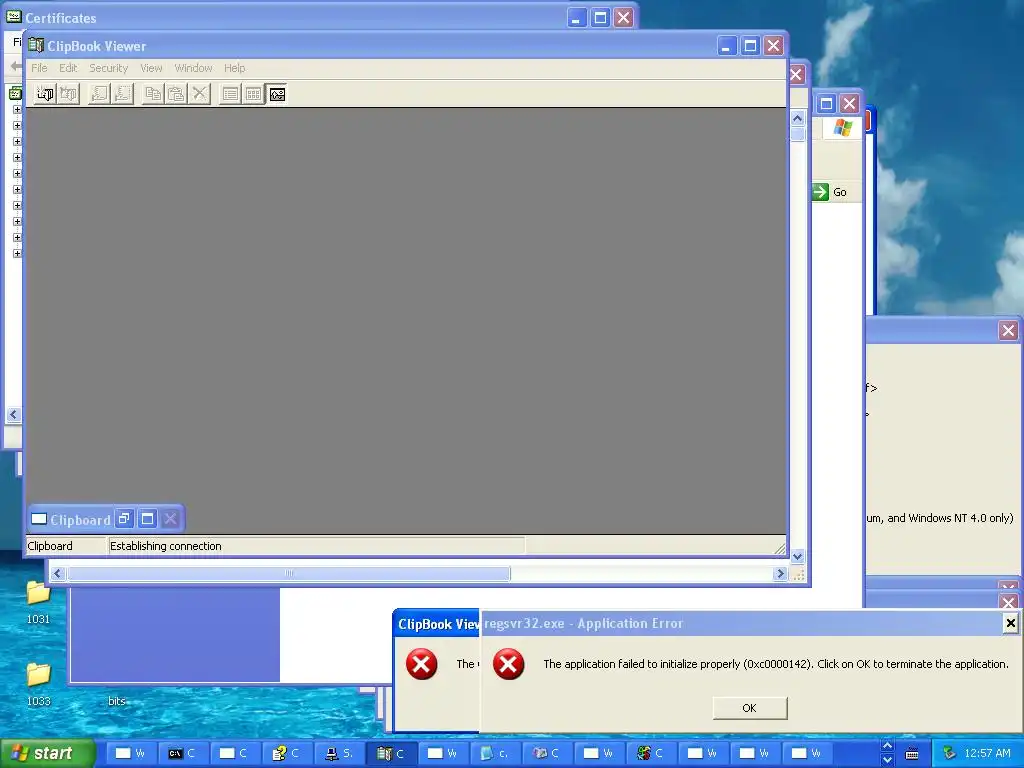Switch to the ClipBook Viewer taskbar button
Image resolution: width=1024 pixels, height=768 pixels.
click(x=391, y=753)
